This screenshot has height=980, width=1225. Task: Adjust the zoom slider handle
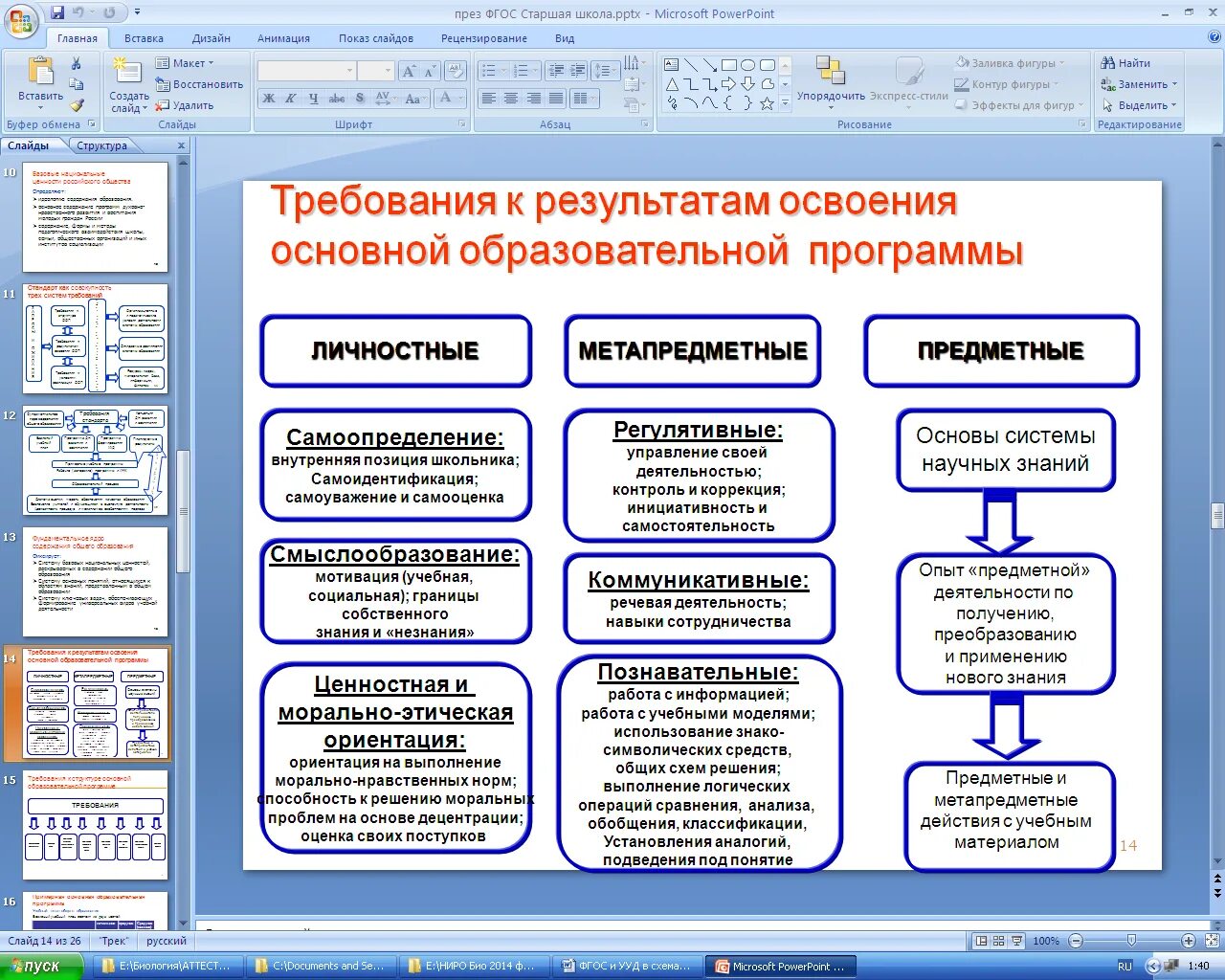pyautogui.click(x=1131, y=941)
